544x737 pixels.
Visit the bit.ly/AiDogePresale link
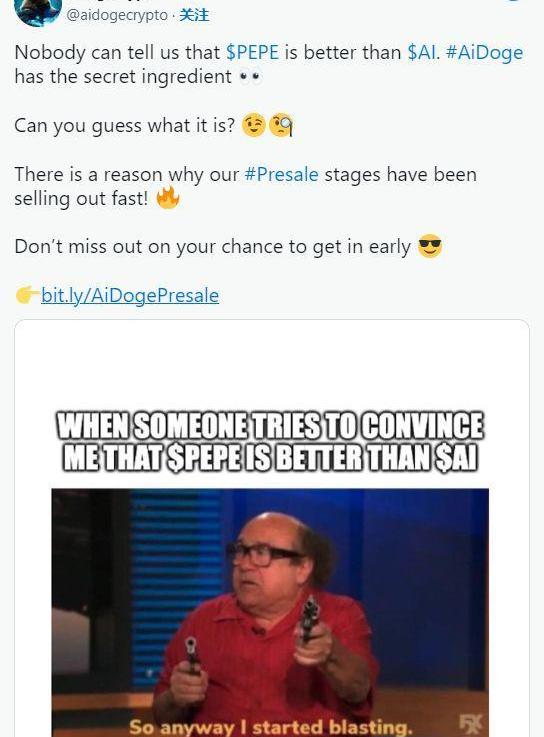[x=130, y=296]
